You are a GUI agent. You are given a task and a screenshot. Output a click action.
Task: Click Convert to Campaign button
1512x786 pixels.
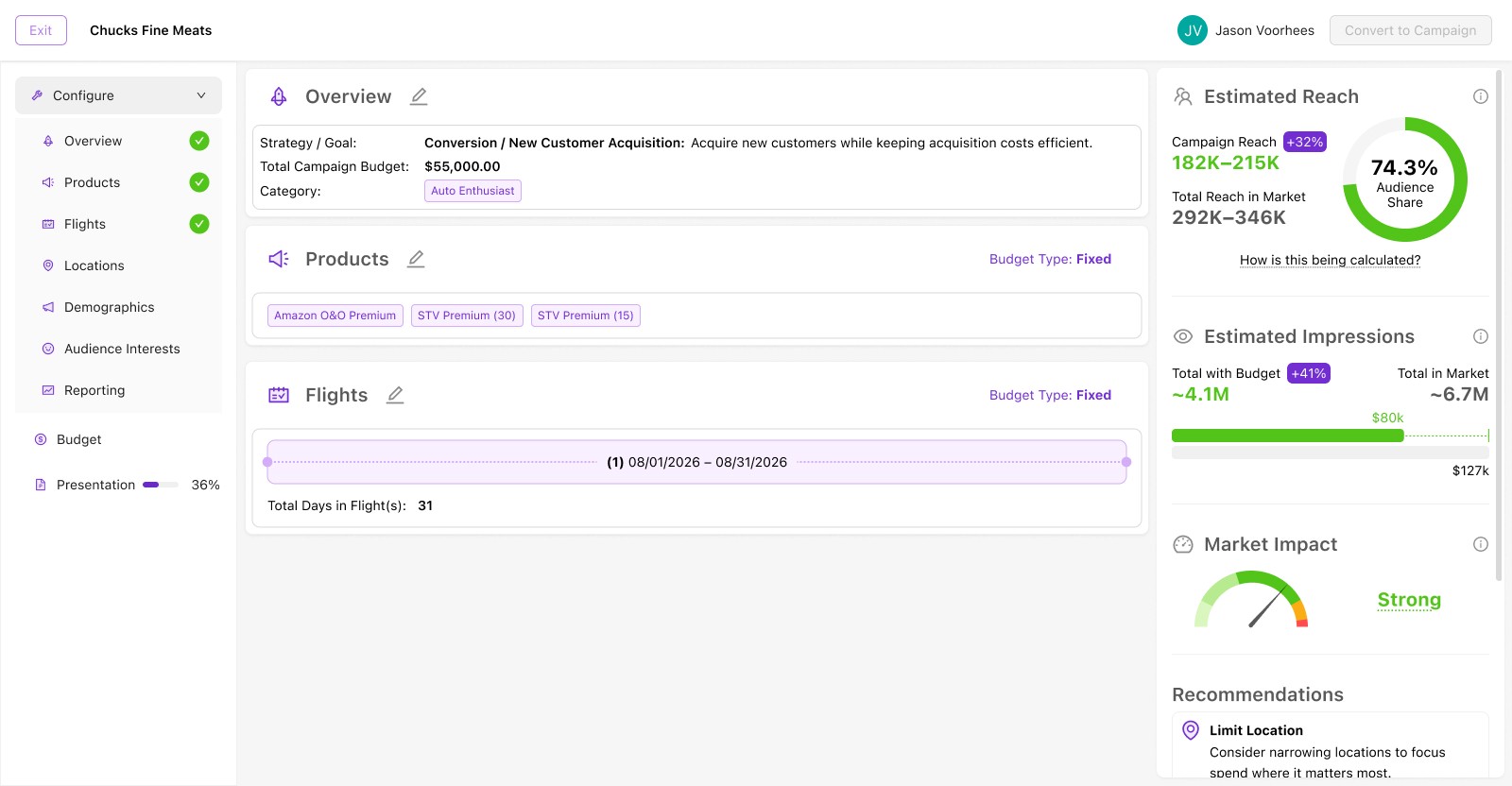pos(1410,30)
